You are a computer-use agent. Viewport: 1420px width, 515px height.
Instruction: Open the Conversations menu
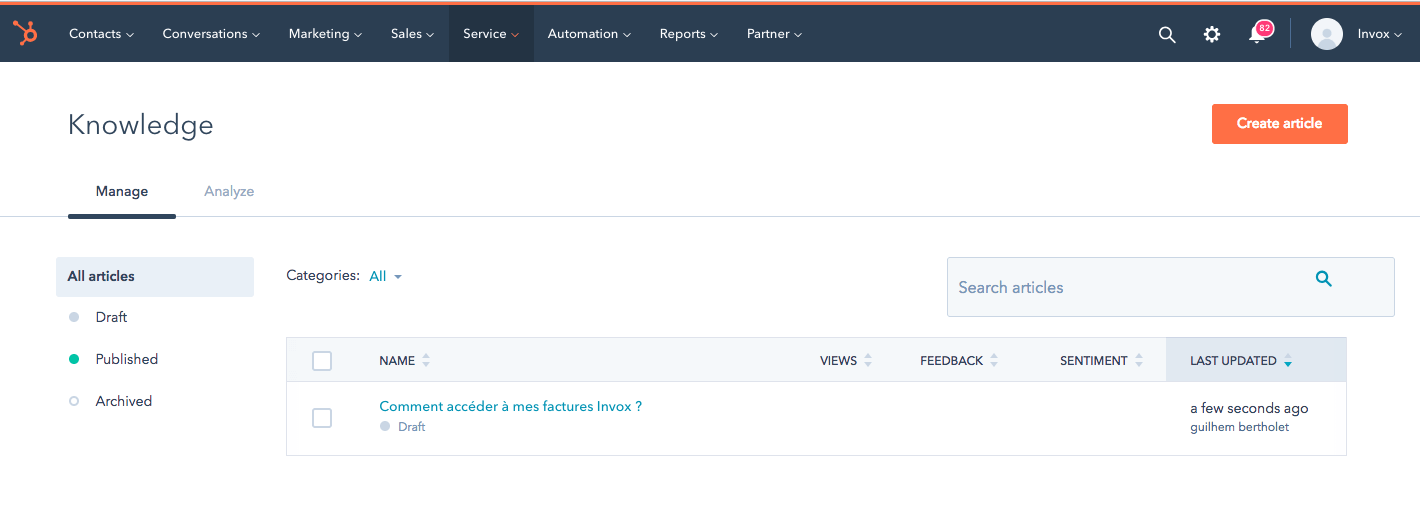click(x=211, y=34)
